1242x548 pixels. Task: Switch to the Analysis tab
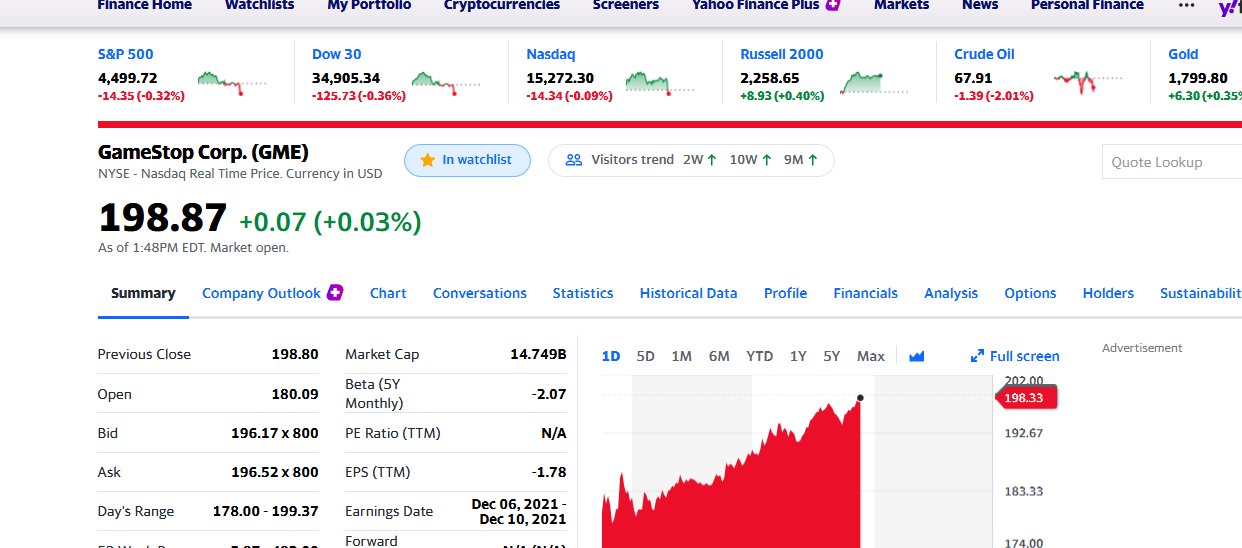pos(951,293)
